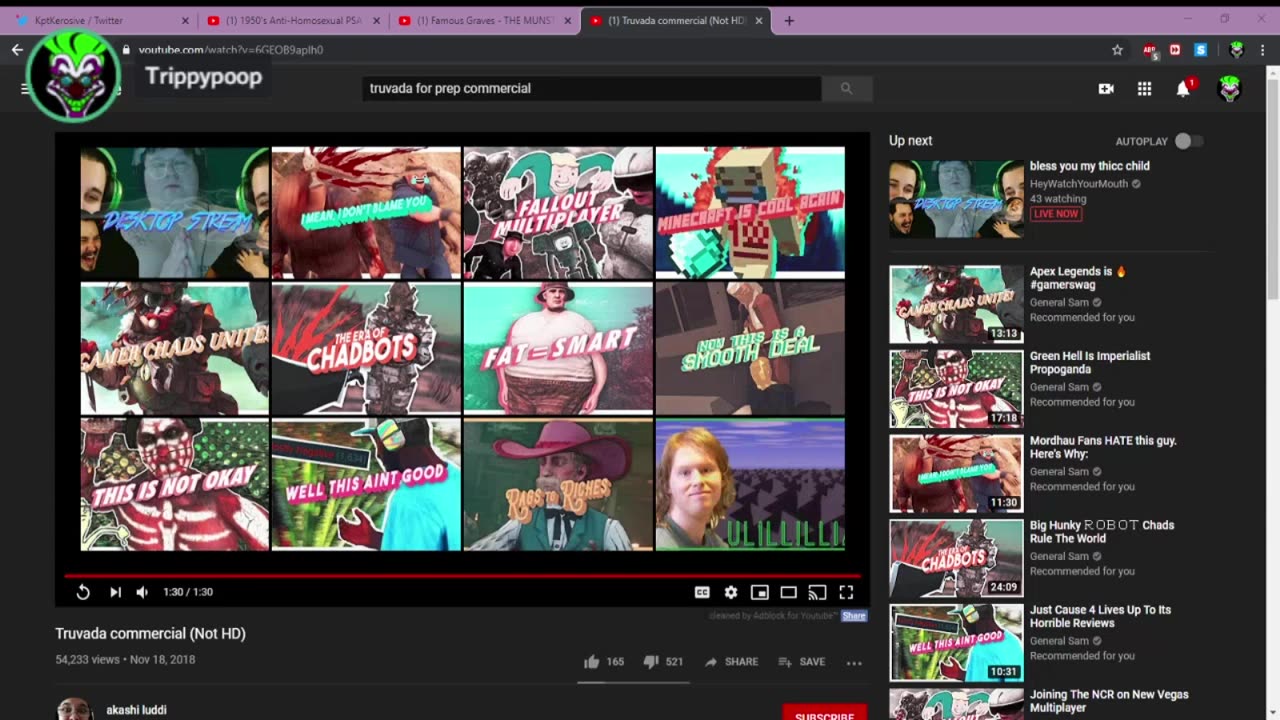Image resolution: width=1280 pixels, height=720 pixels.
Task: Close the Famous Graves tab
Action: point(567,20)
